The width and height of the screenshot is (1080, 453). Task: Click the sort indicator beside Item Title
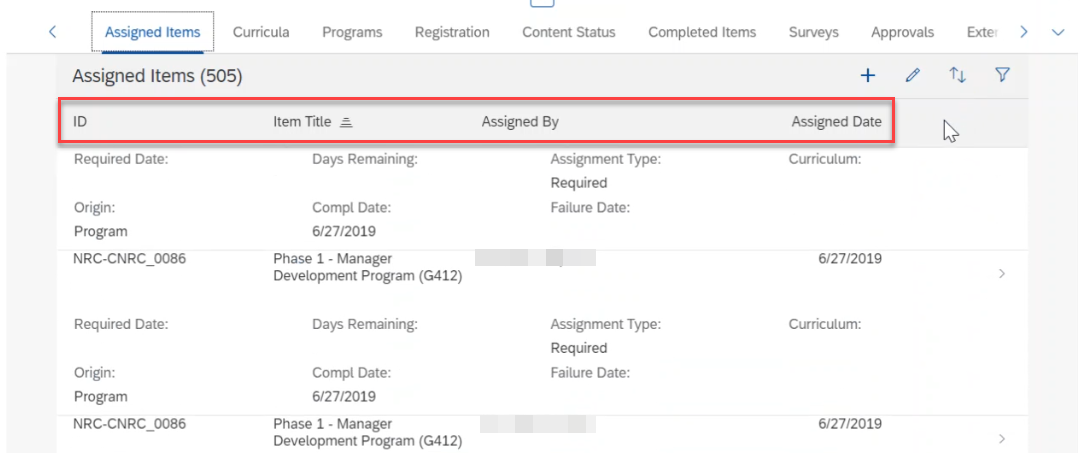pyautogui.click(x=346, y=123)
